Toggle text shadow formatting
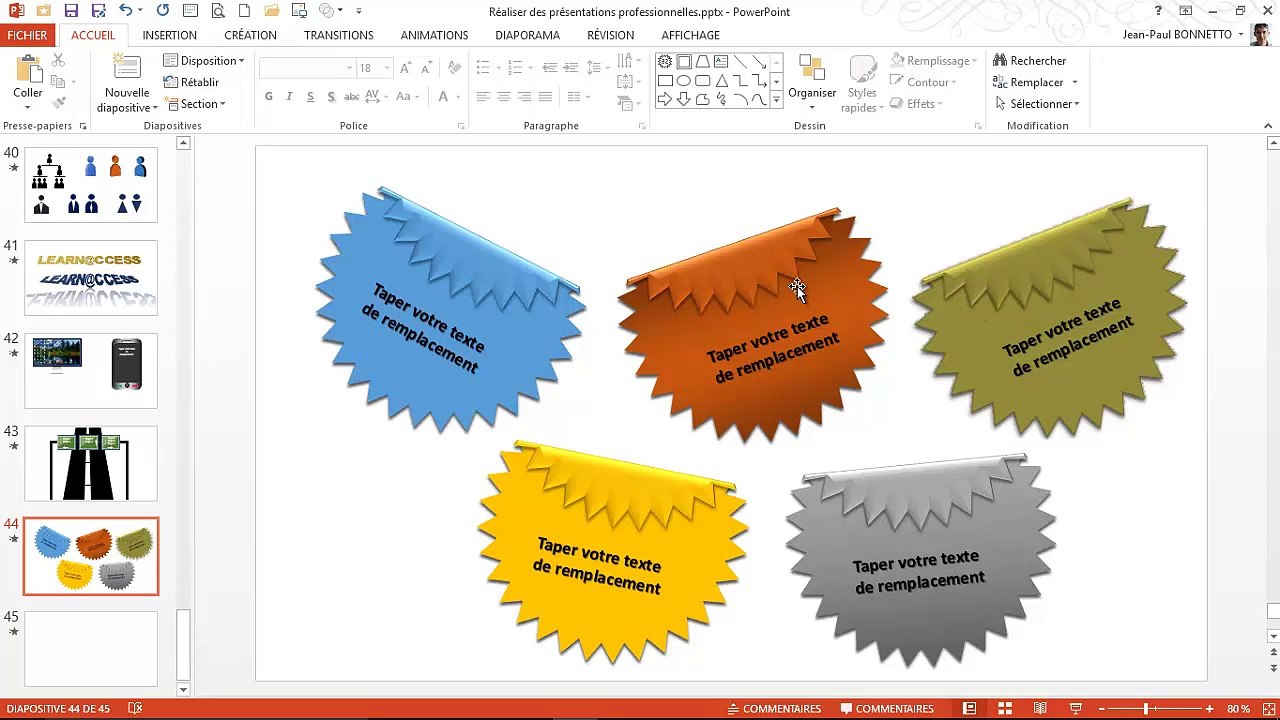The image size is (1280, 720). 331,96
